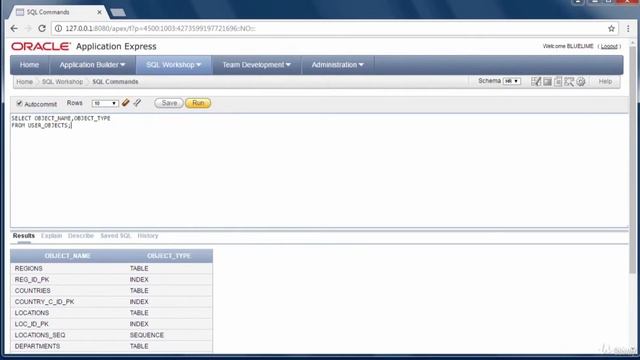This screenshot has width=640, height=360.
Task: Select the REGIONS cell
Action: (29, 269)
